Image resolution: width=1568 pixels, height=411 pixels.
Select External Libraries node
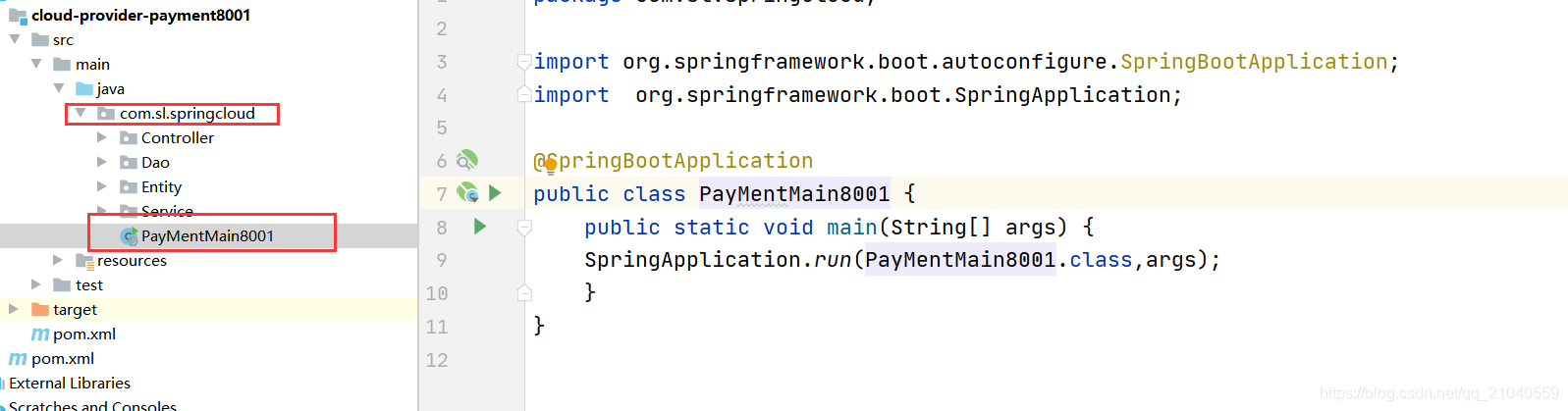pyautogui.click(x=70, y=383)
